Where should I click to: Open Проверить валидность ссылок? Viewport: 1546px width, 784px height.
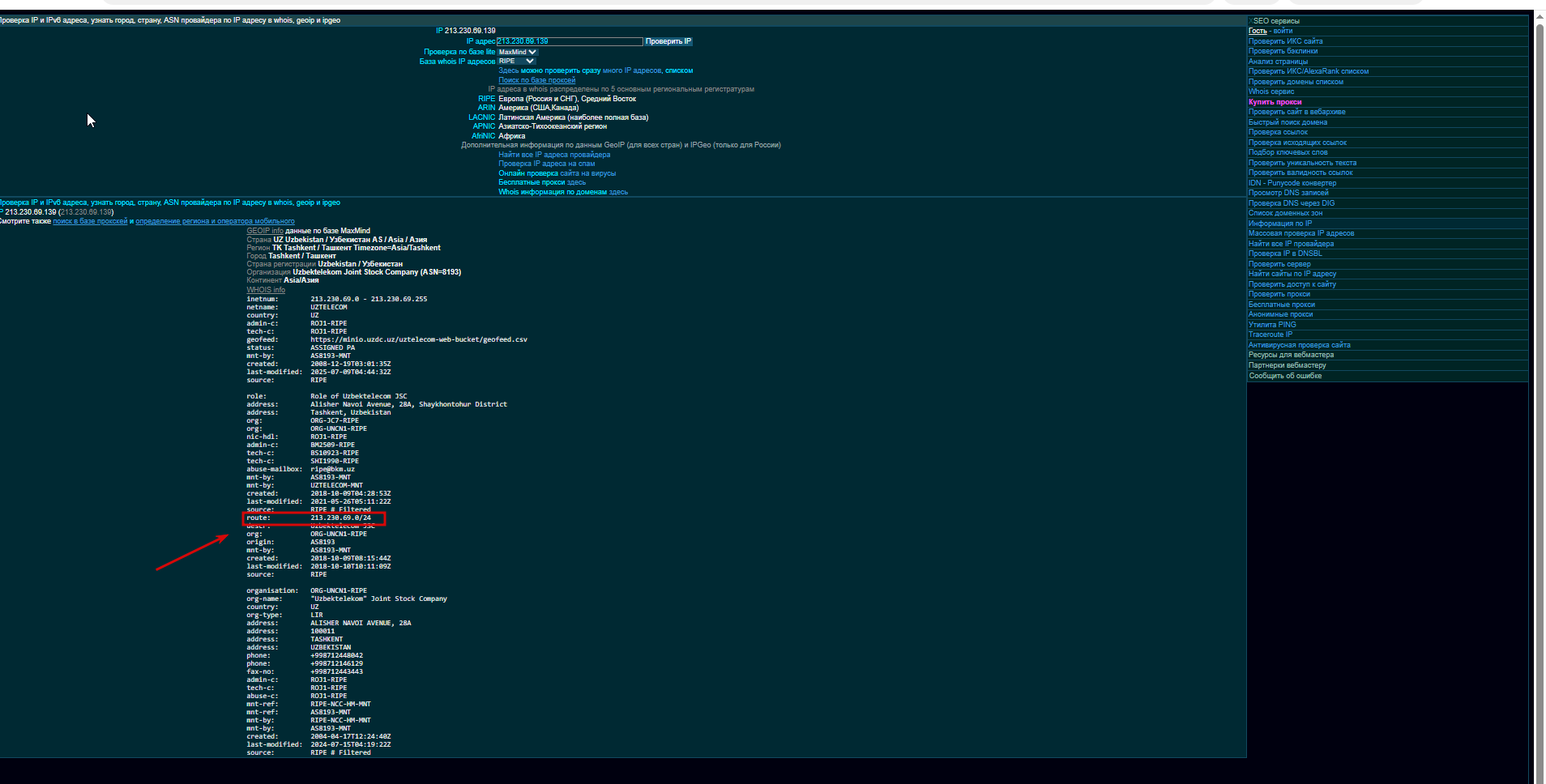pos(1301,173)
